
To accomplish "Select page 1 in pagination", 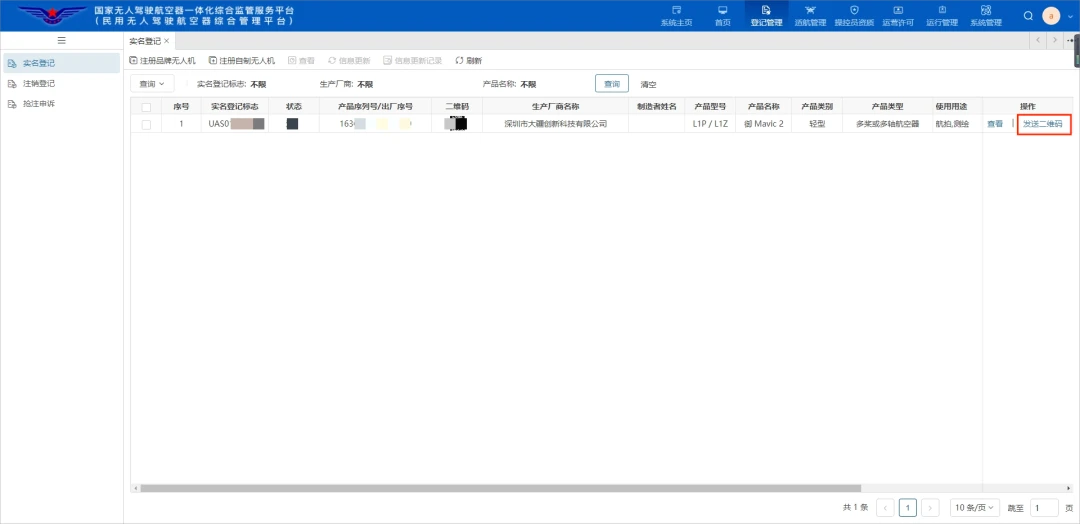I will pos(908,508).
